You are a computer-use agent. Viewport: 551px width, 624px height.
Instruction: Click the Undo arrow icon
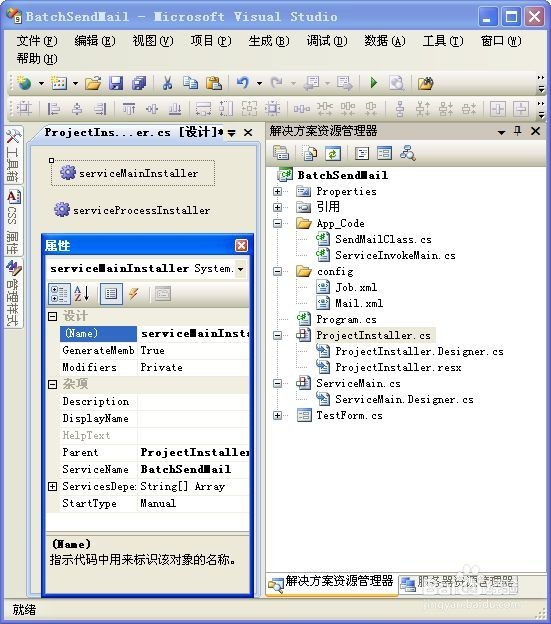click(243, 83)
